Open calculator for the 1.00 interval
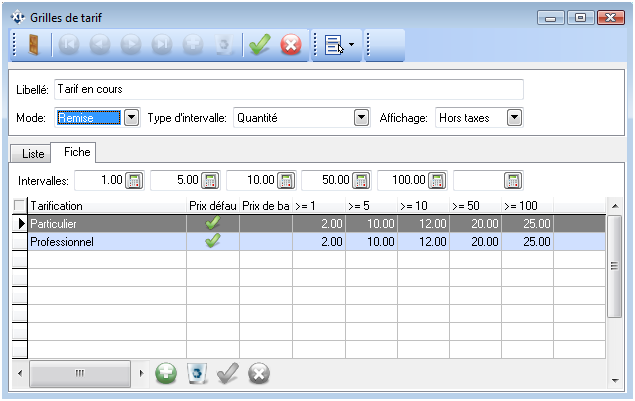This screenshot has width=635, height=401. pyautogui.click(x=135, y=181)
